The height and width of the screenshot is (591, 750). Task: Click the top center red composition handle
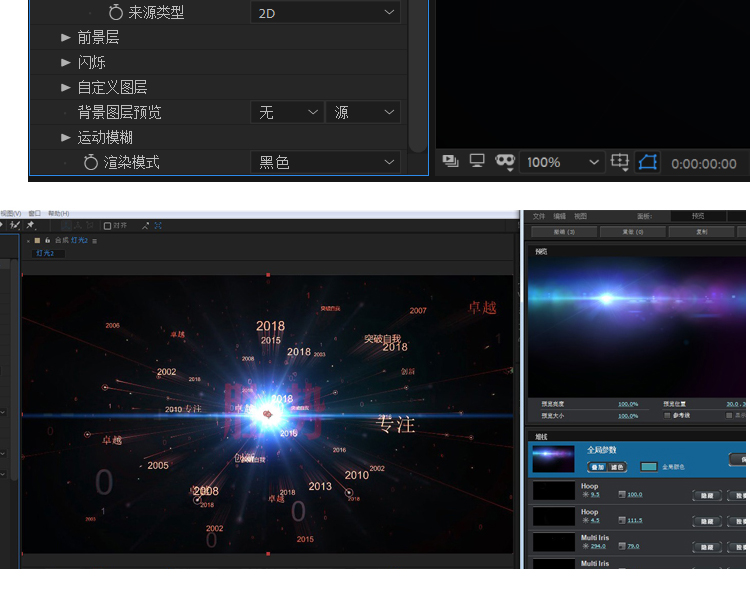point(268,275)
